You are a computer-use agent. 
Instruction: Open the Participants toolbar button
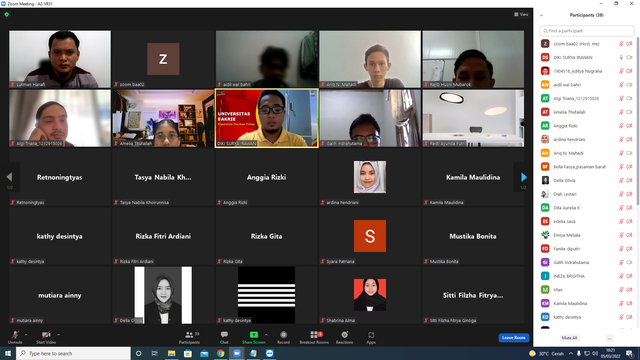coord(189,337)
